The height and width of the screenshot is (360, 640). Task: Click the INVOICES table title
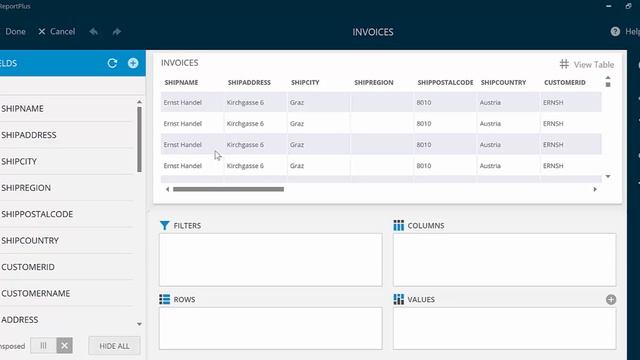[x=180, y=63]
